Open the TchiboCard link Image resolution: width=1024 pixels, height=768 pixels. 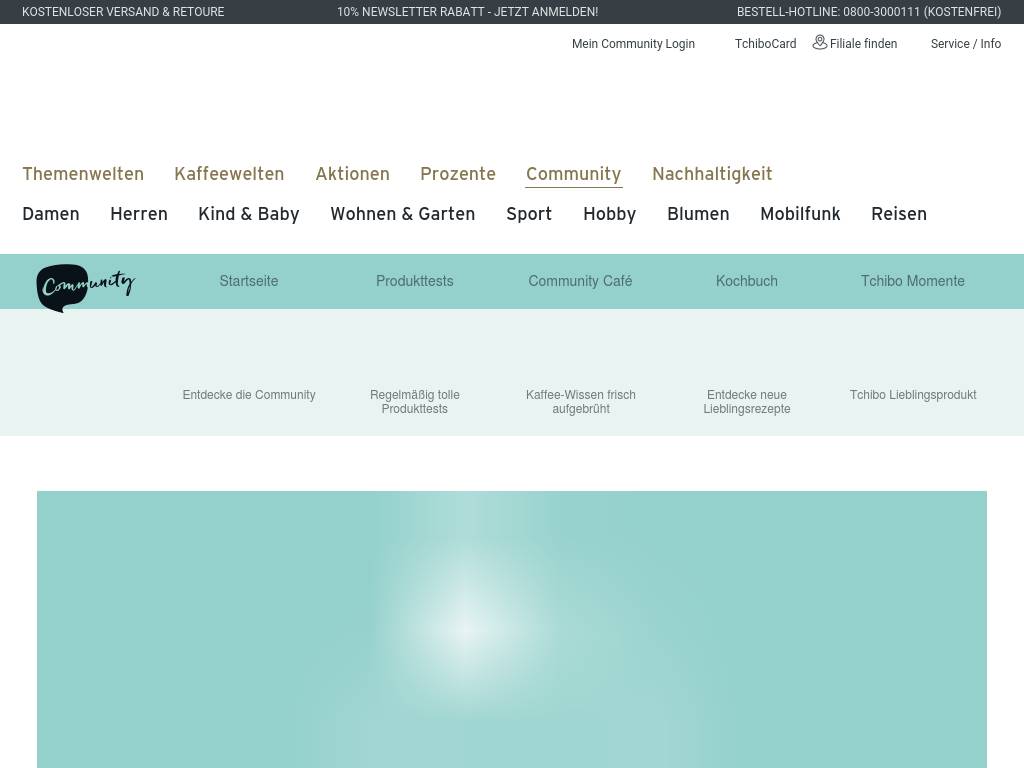(765, 44)
